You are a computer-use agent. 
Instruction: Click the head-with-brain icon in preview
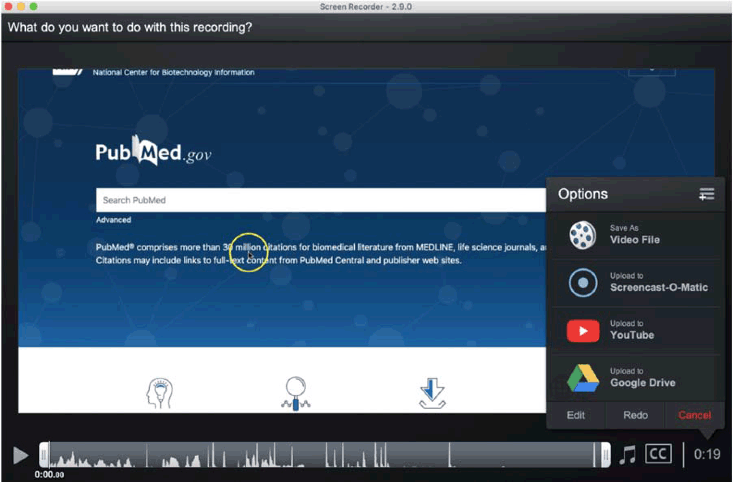pyautogui.click(x=159, y=394)
